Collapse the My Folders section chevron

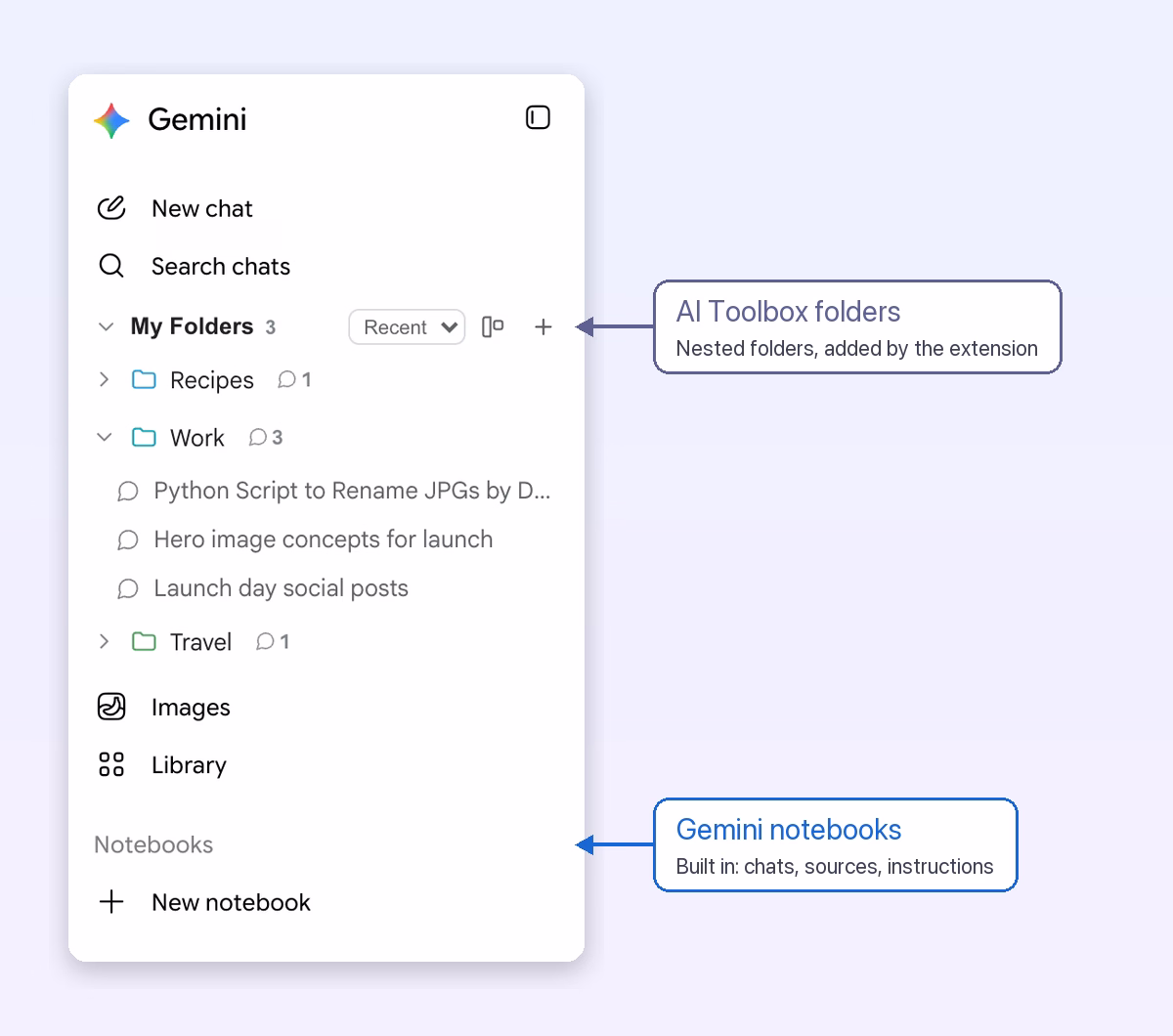point(106,326)
